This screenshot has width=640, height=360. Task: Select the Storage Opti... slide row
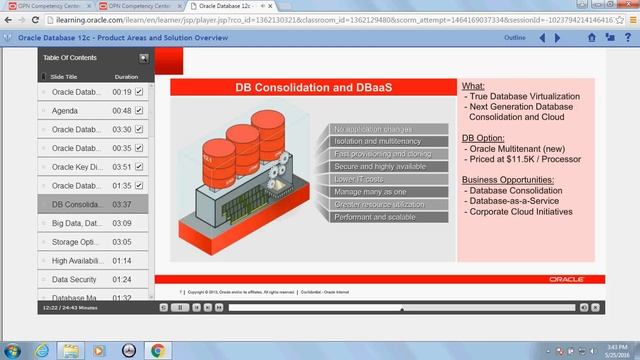click(93, 242)
